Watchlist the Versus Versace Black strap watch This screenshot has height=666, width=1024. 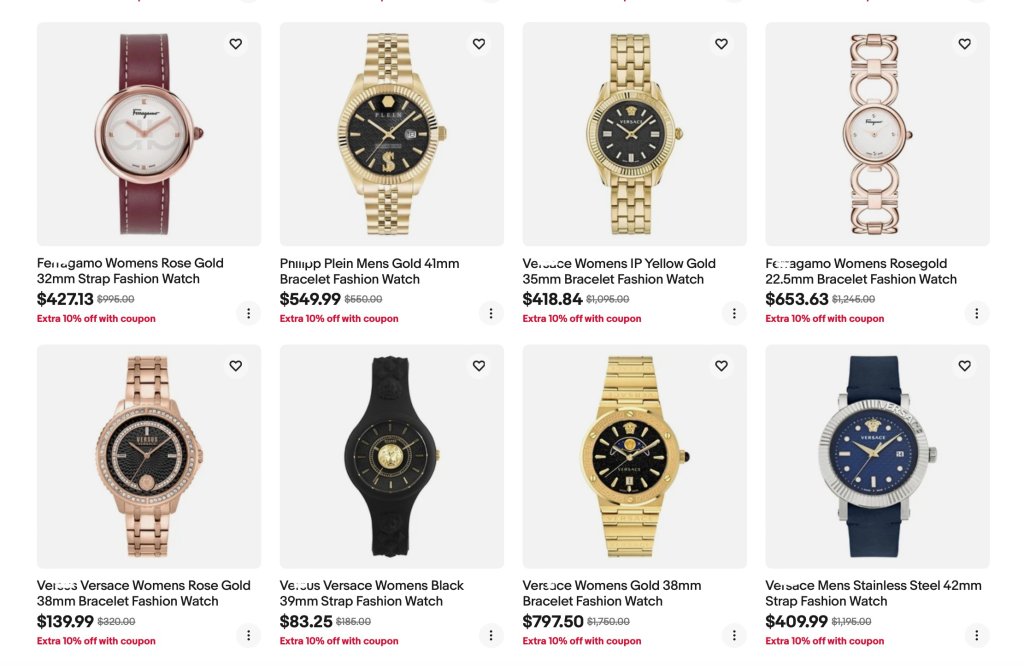(479, 366)
